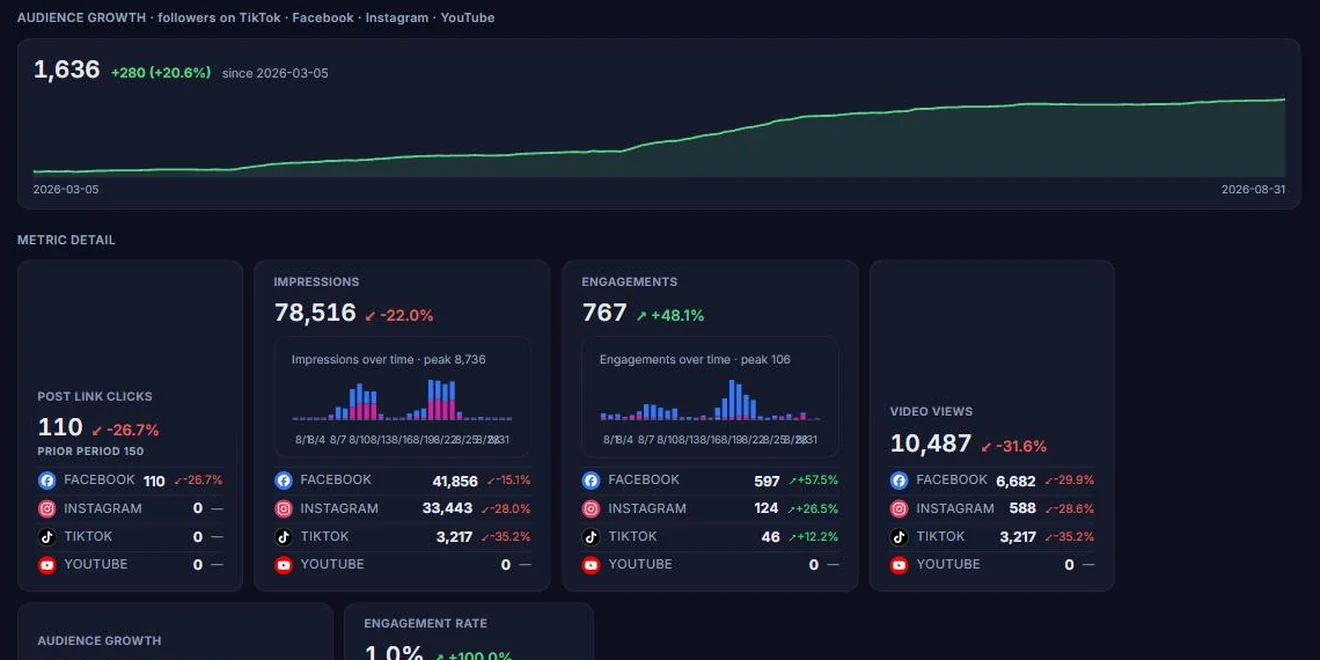Click Facebook icon in Engagements card

click(x=591, y=480)
